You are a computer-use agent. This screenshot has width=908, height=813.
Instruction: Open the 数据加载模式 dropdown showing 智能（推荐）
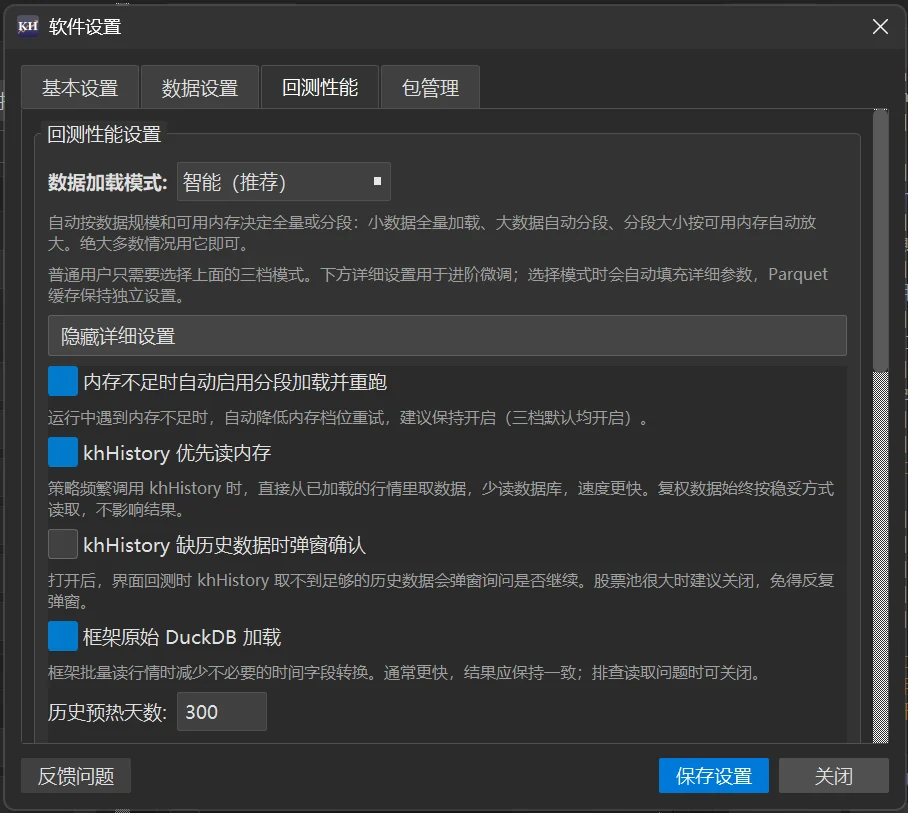tap(284, 182)
